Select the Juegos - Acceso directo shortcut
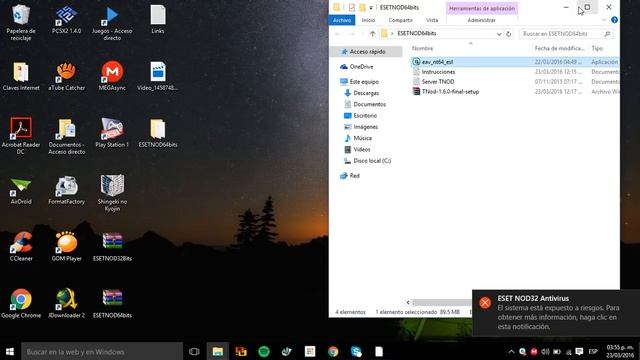This screenshot has height=360, width=640. tap(112, 23)
